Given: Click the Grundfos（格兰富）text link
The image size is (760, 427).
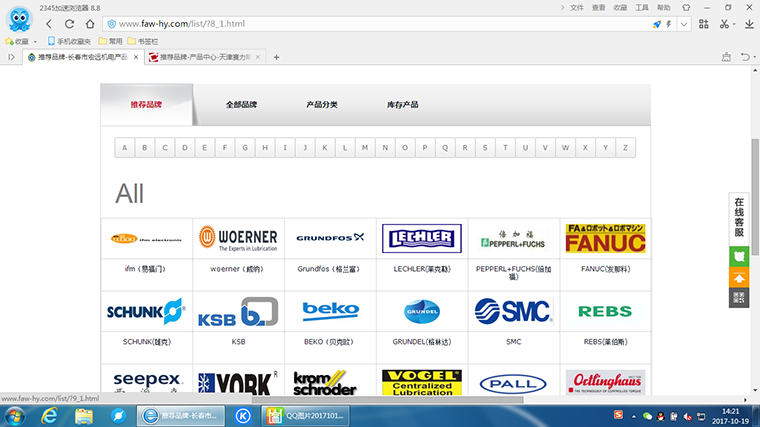Looking at the screenshot, I should click(329, 269).
